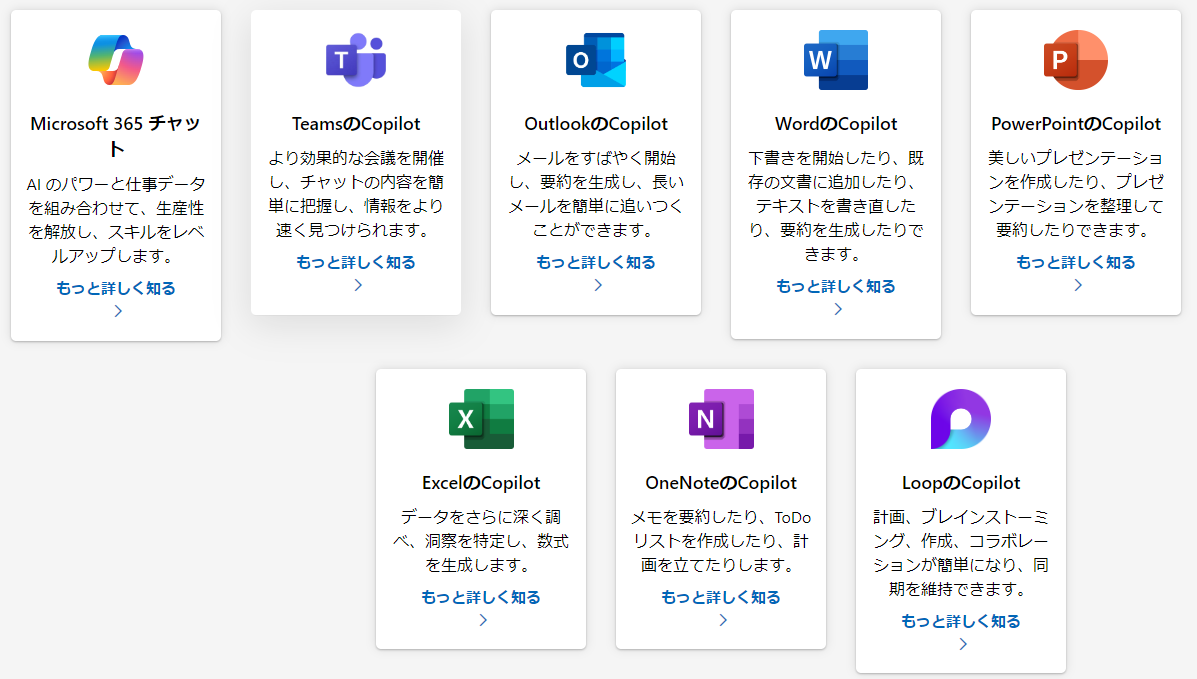
Task: Select the WordのCopilot heading
Action: [x=836, y=124]
